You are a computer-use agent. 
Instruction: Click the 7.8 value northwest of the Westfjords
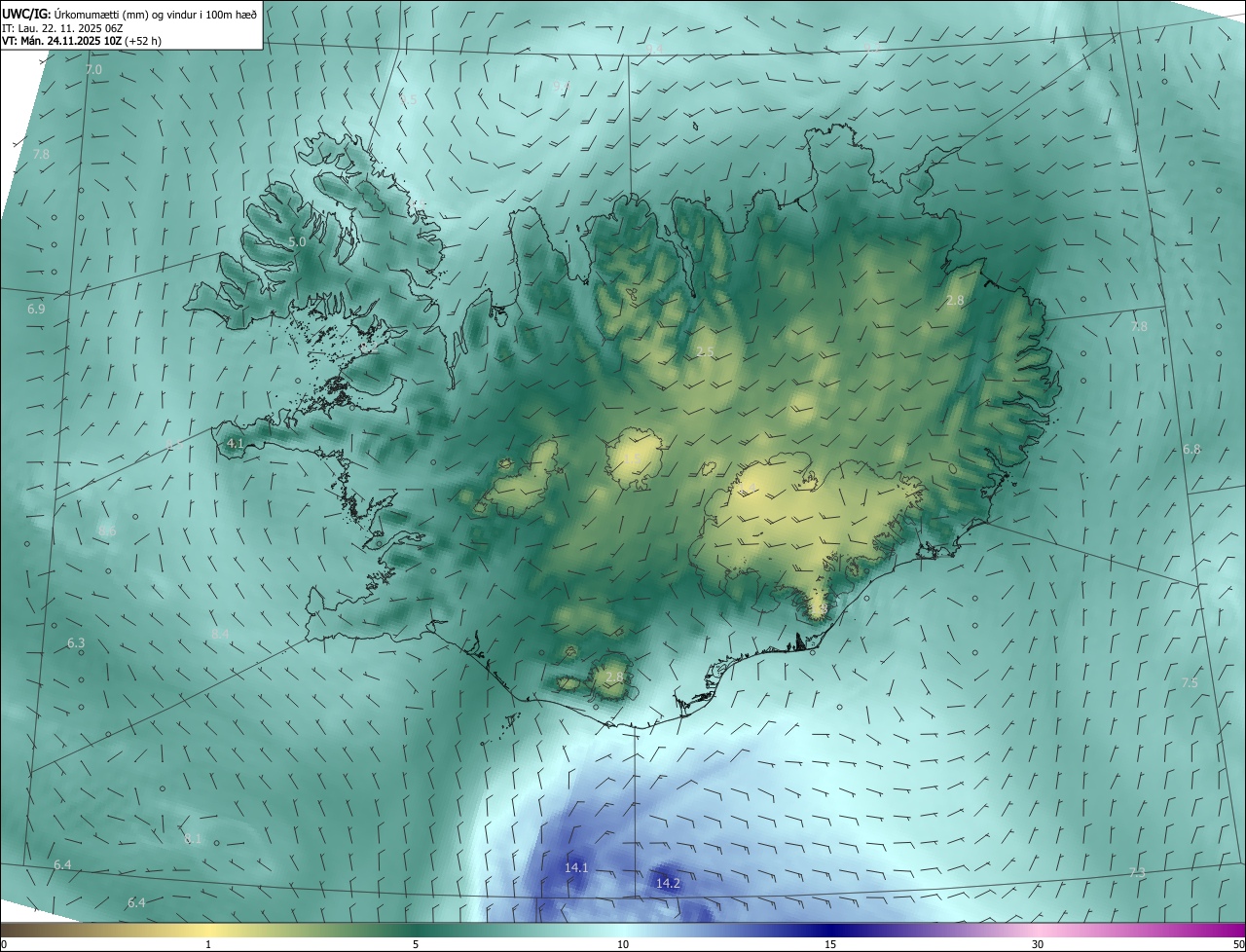tap(41, 155)
